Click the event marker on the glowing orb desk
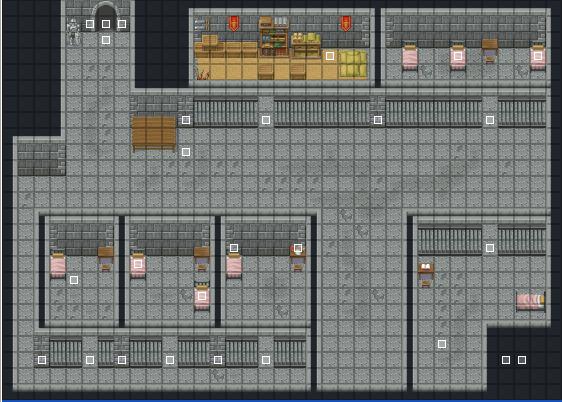Image resolution: width=562 pixels, height=402 pixels. pos(298,248)
